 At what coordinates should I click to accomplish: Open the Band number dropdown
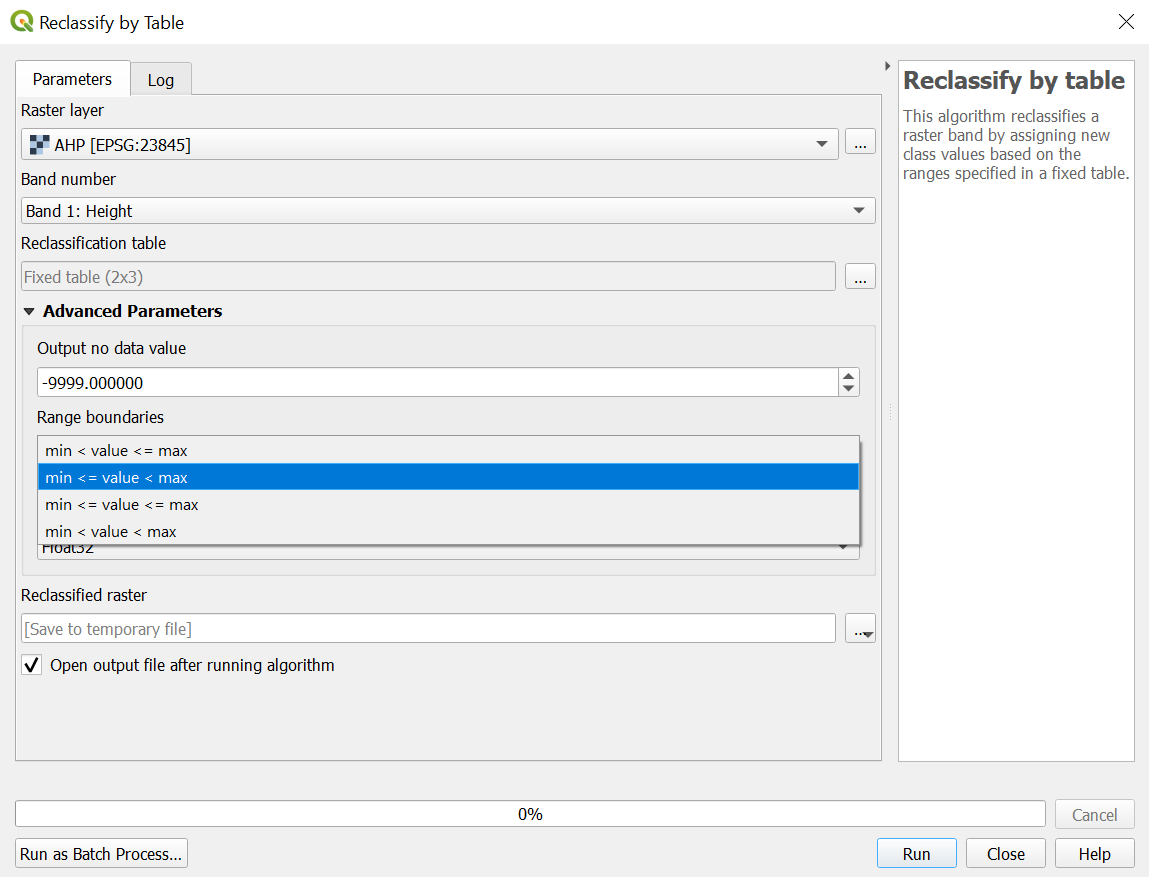pos(447,211)
